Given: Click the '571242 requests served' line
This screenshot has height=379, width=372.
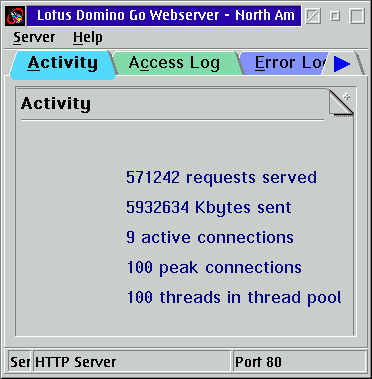Looking at the screenshot, I should [x=221, y=177].
